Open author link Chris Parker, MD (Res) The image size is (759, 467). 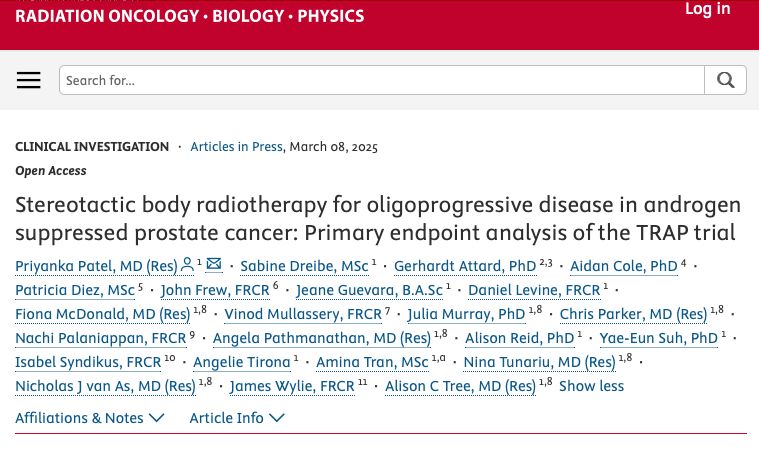coord(633,314)
